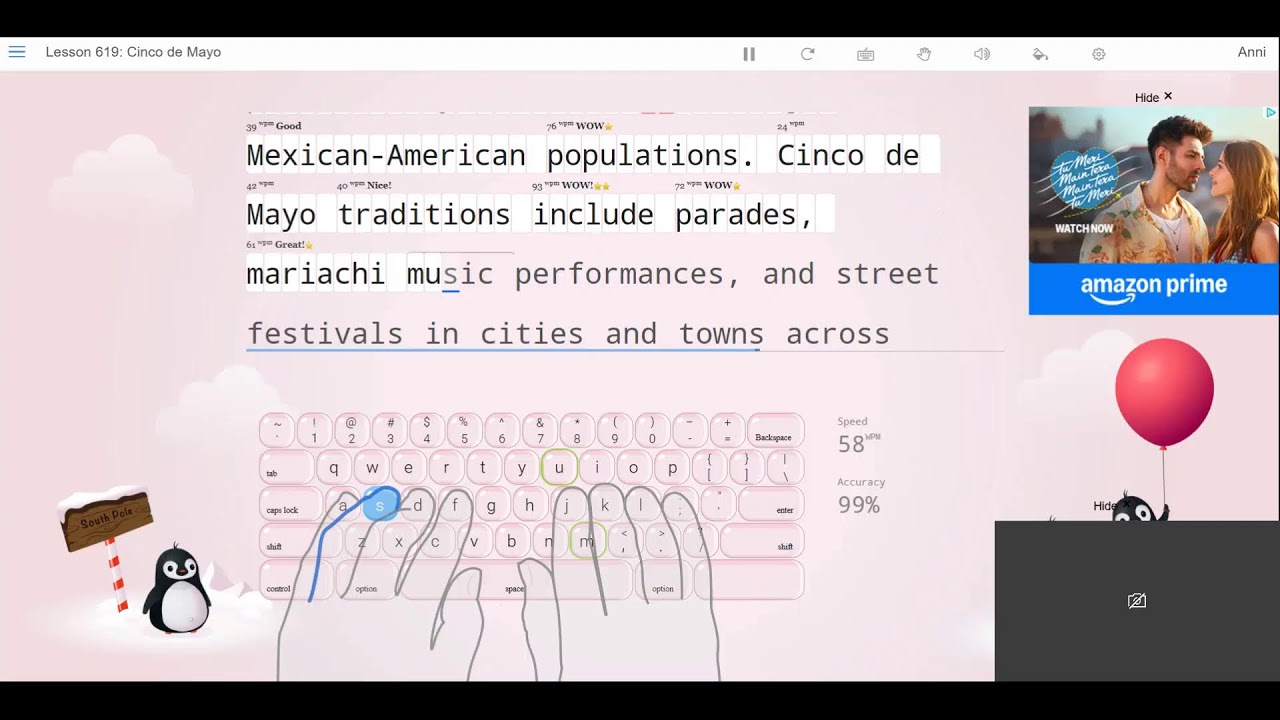The height and width of the screenshot is (720, 1280).
Task: Open the Anni user profile
Action: 1252,52
